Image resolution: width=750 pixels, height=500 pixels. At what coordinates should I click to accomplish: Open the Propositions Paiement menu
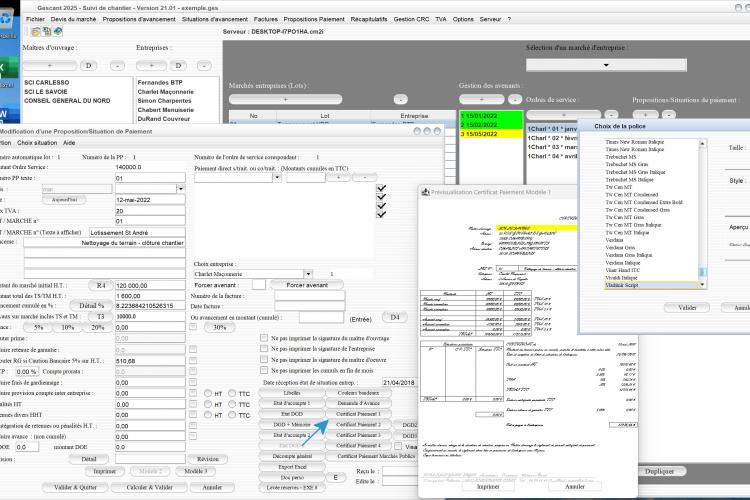(314, 19)
